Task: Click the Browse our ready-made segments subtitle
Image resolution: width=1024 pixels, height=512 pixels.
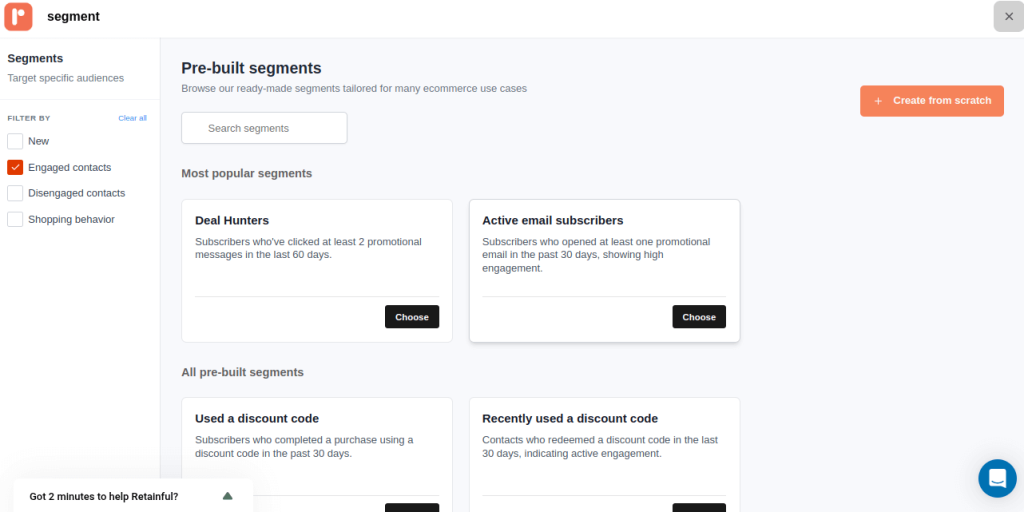Action: tap(354, 88)
